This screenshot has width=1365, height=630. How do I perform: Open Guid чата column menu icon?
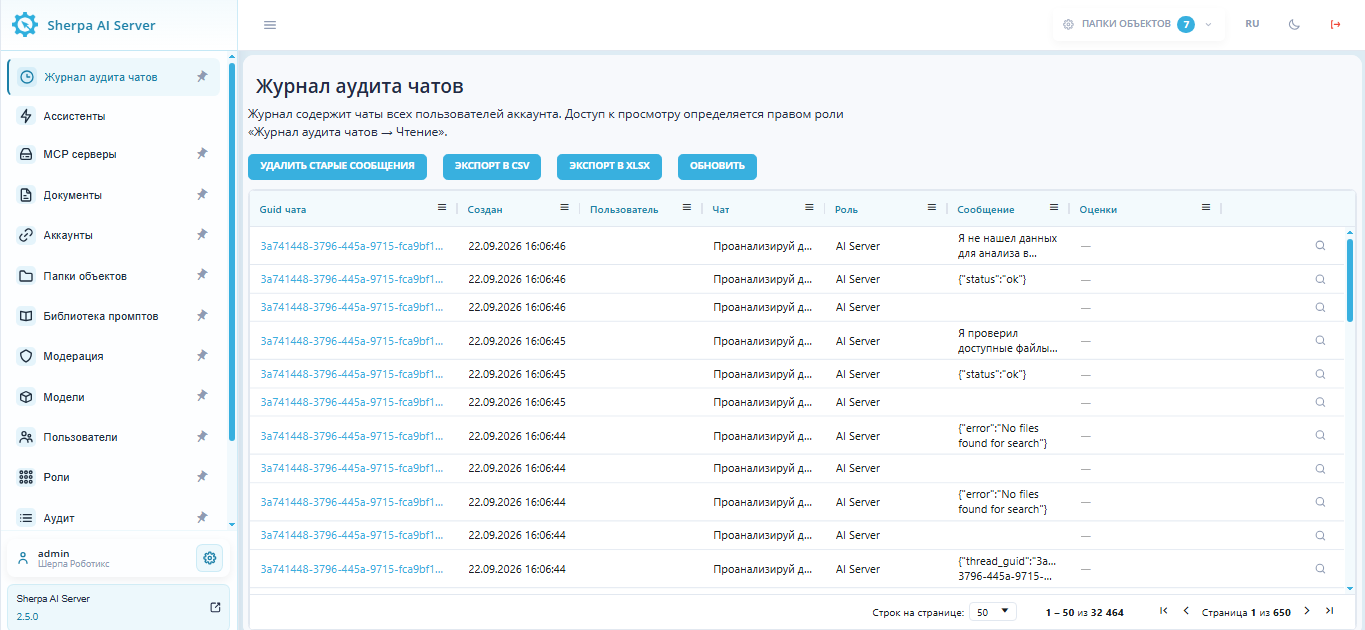[442, 208]
